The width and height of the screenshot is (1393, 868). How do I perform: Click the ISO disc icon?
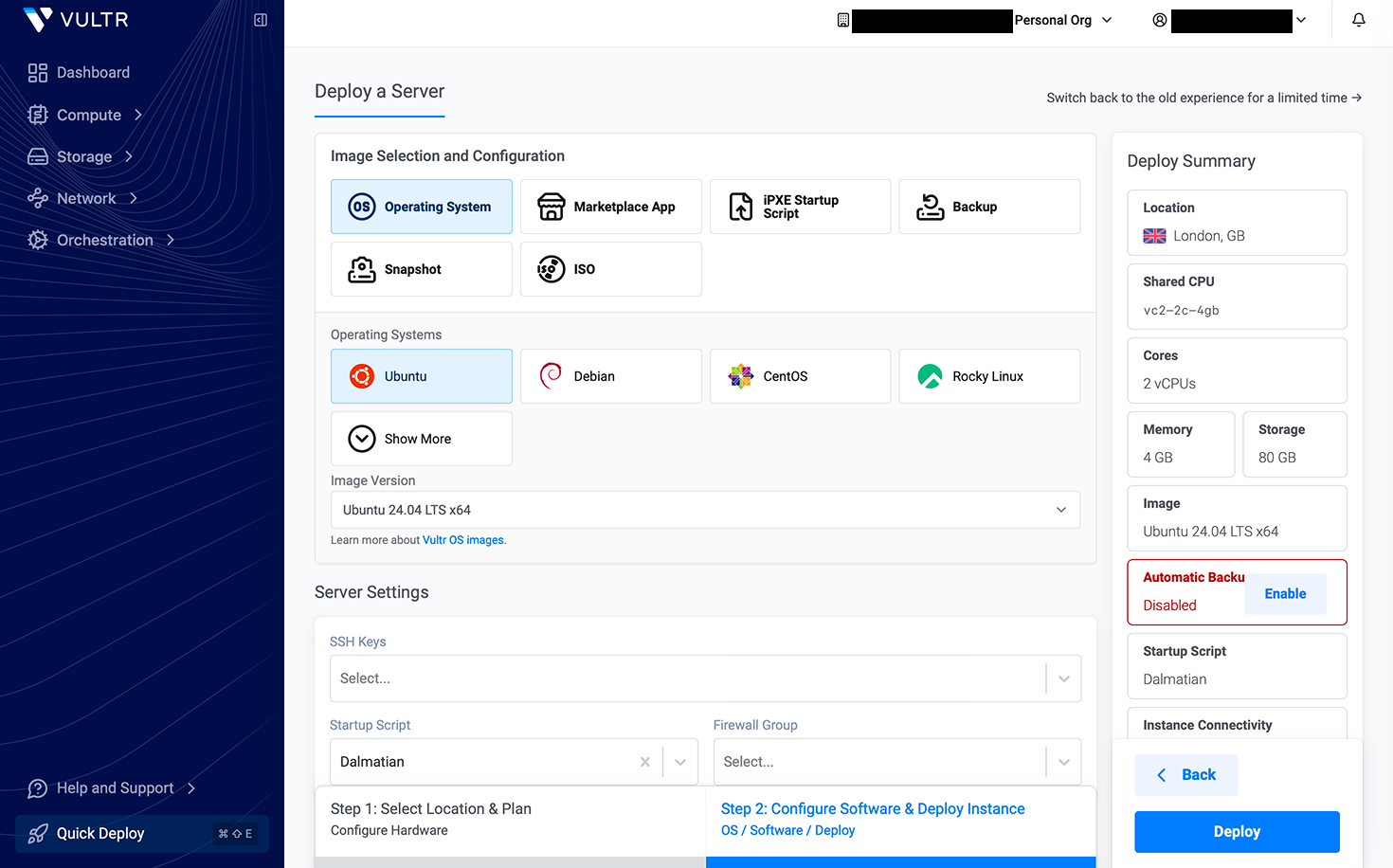[x=552, y=269]
